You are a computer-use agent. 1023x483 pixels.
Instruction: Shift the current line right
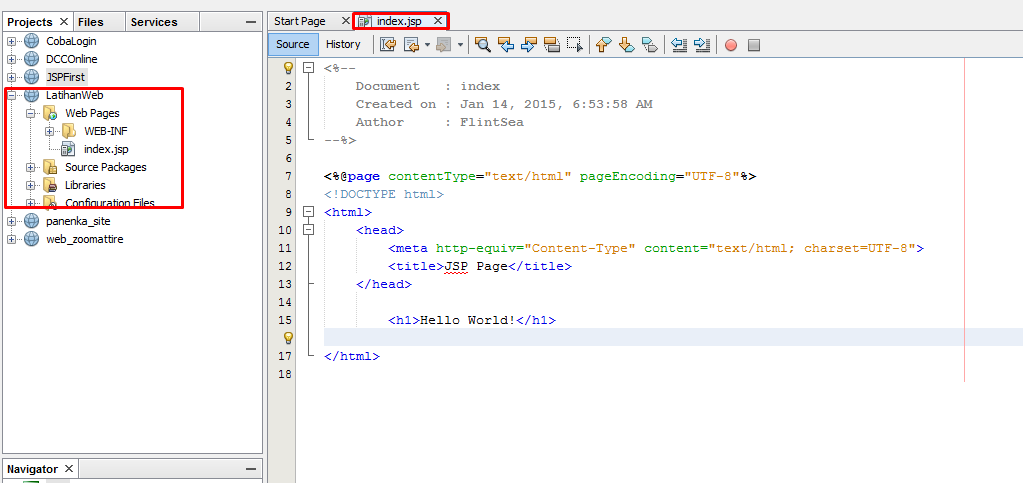click(702, 44)
